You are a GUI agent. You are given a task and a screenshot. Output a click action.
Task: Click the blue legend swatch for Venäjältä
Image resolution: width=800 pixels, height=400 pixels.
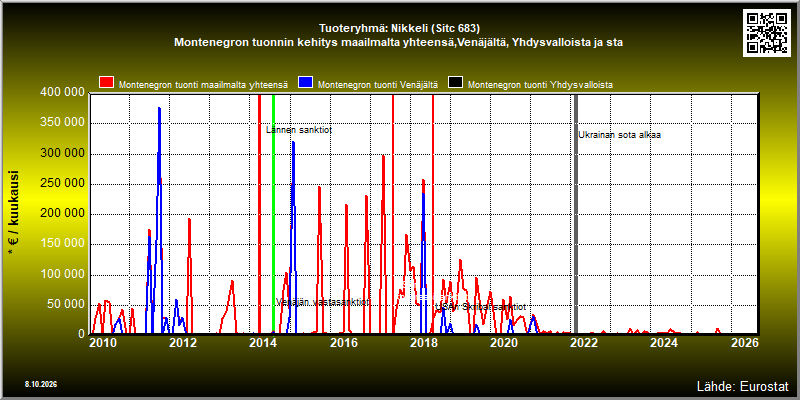pos(306,83)
